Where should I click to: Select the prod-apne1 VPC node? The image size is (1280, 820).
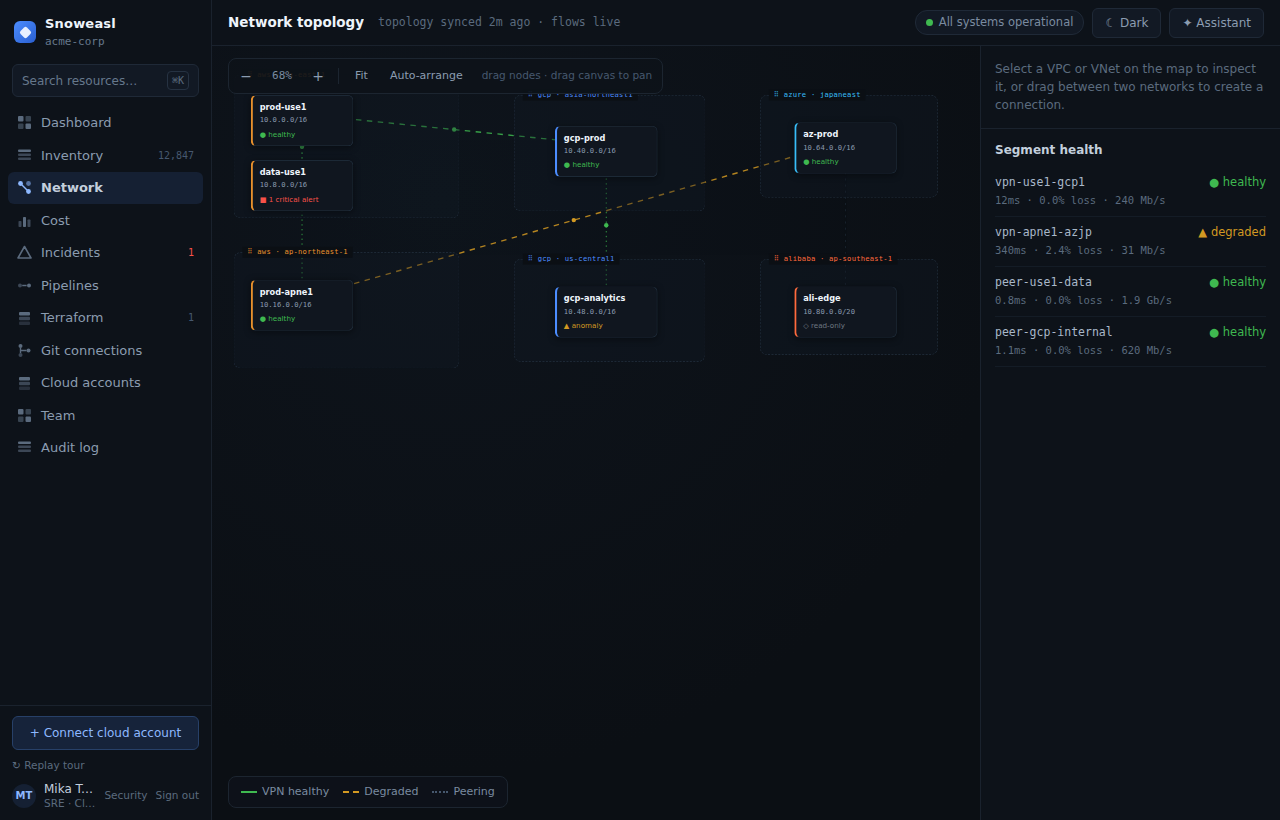tap(302, 305)
